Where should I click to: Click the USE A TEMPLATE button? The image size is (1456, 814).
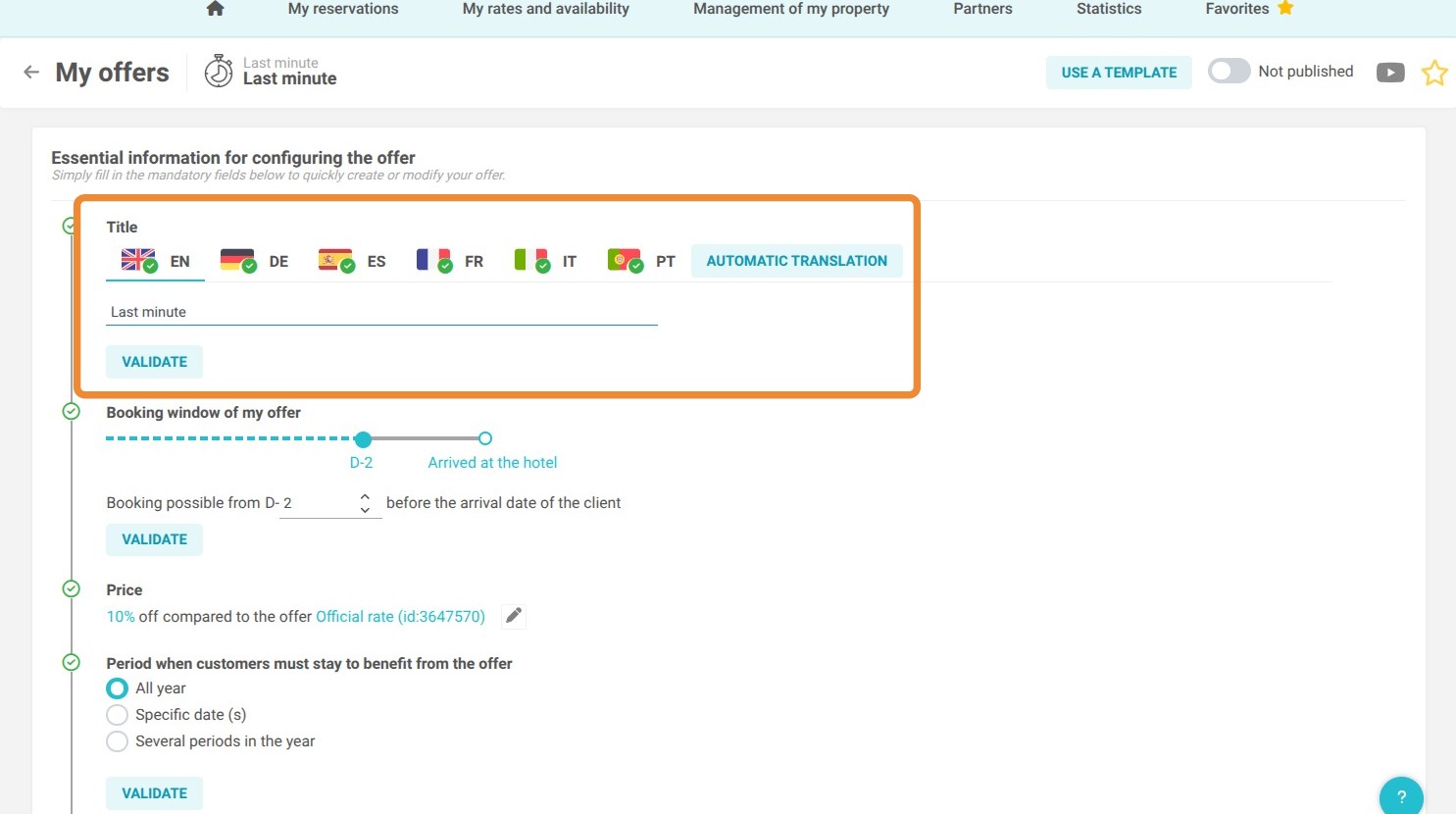tap(1119, 73)
